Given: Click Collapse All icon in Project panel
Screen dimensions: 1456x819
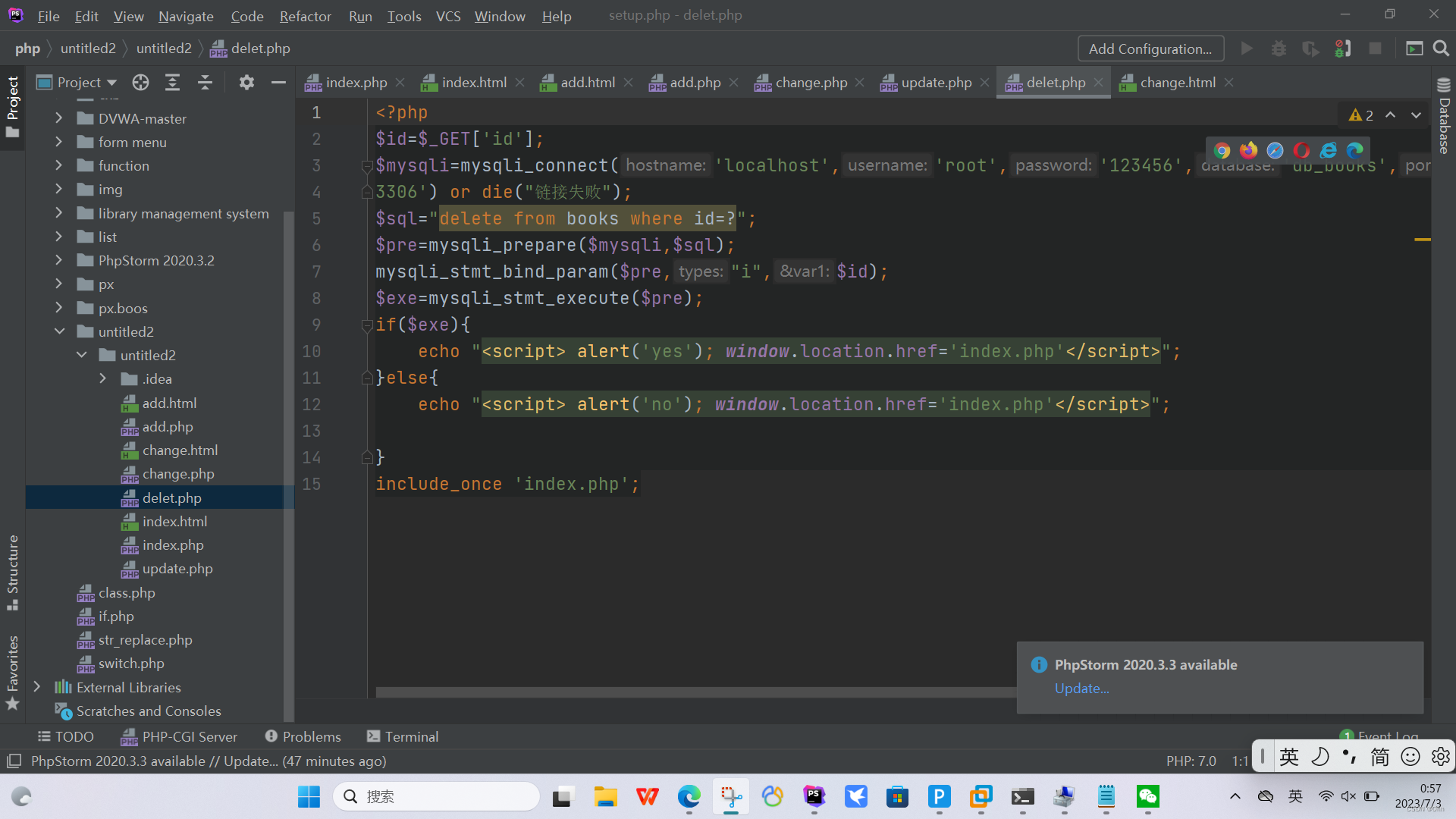Looking at the screenshot, I should pos(205,83).
